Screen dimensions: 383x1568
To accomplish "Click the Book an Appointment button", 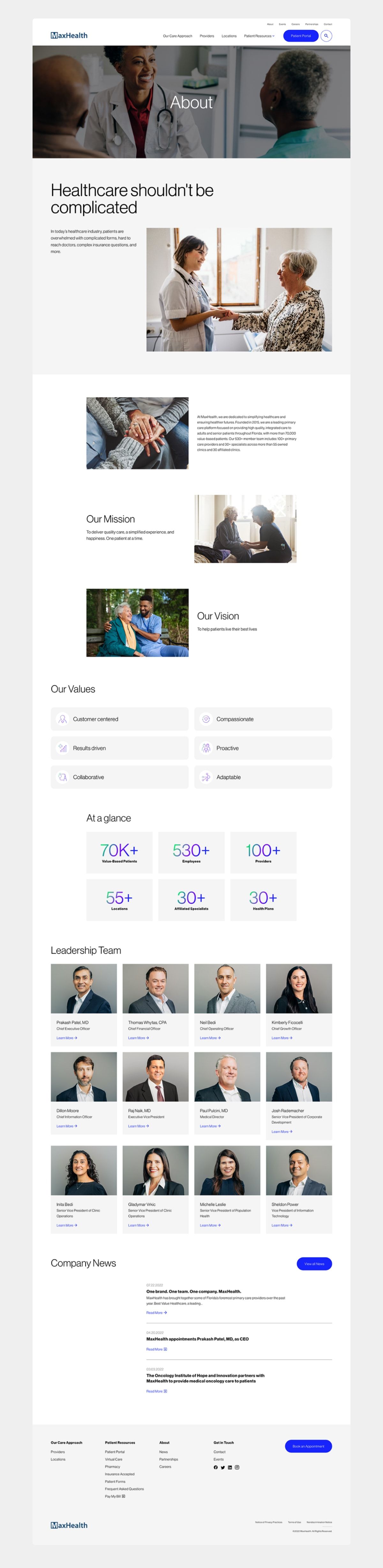I will 308,1446.
